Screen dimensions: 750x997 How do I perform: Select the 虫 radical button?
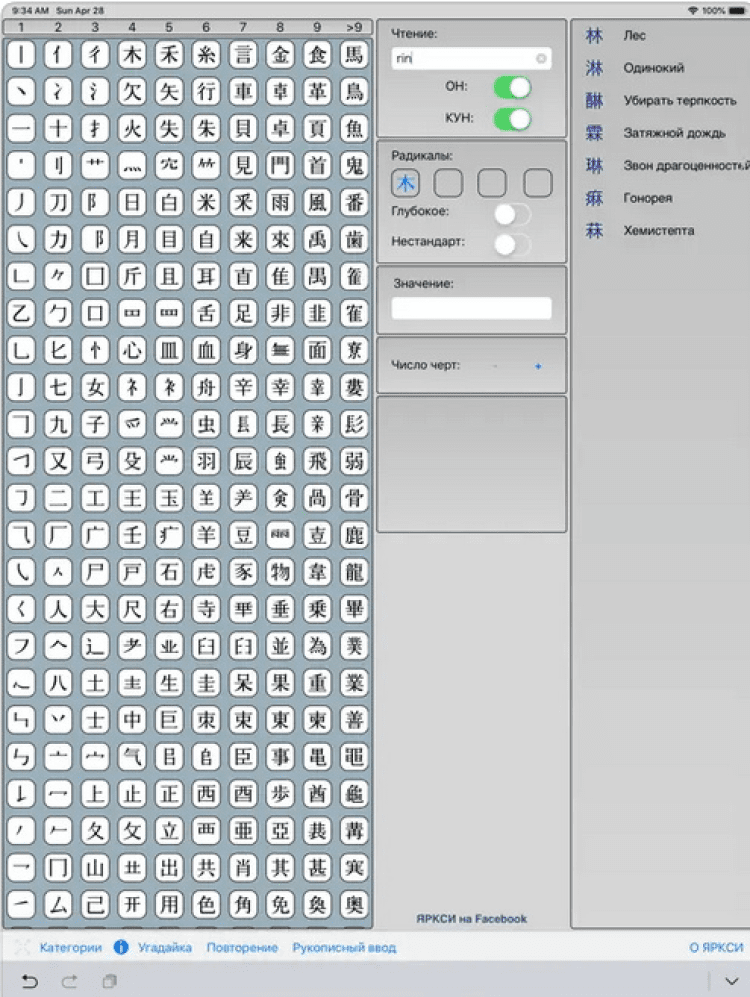point(206,423)
